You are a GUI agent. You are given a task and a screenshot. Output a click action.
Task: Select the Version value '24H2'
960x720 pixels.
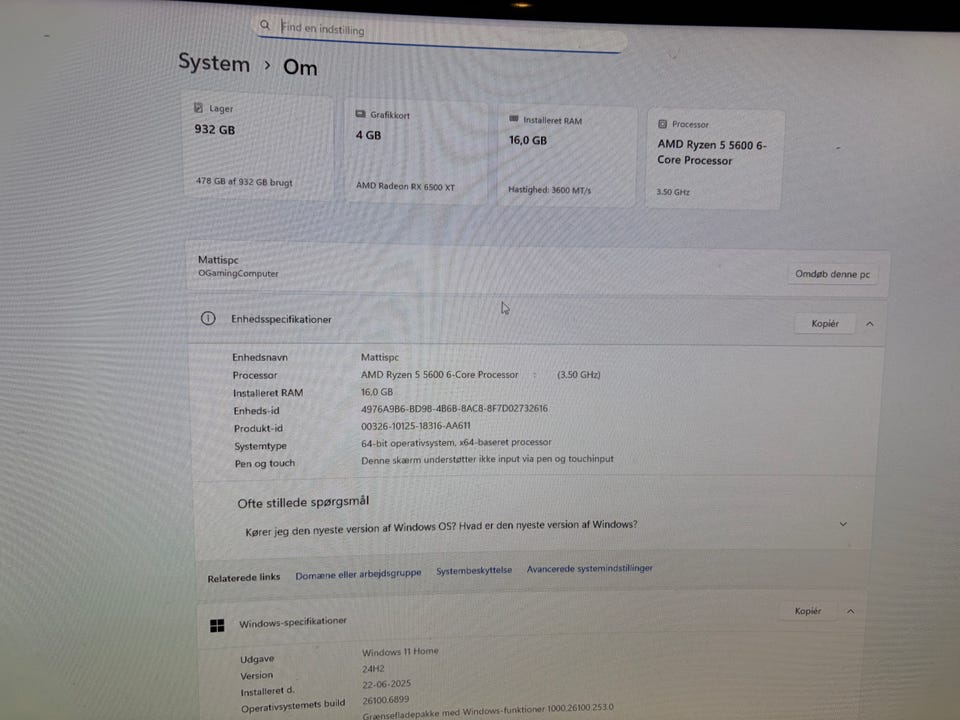point(373,669)
